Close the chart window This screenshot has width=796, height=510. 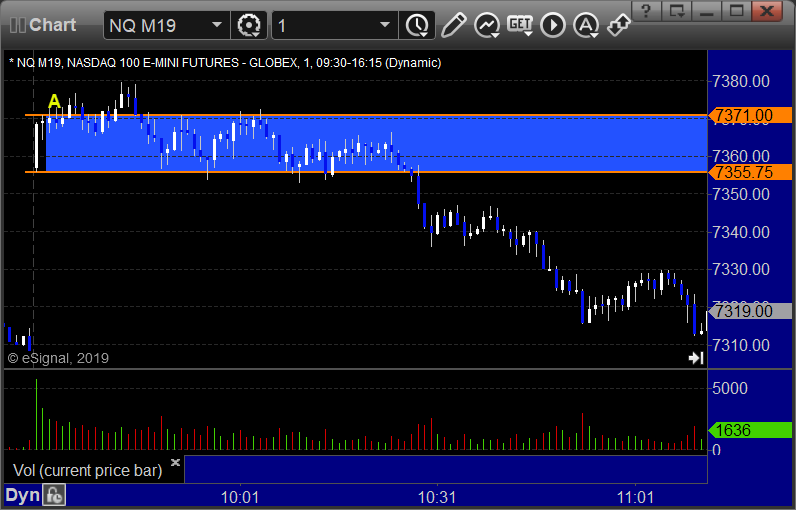point(767,11)
